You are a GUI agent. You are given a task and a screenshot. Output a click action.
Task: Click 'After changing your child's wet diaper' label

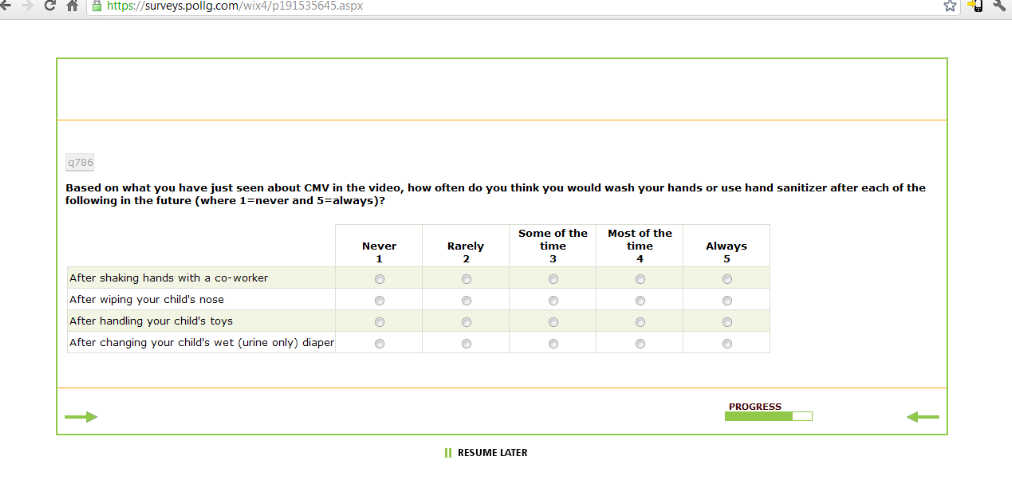[x=201, y=343]
